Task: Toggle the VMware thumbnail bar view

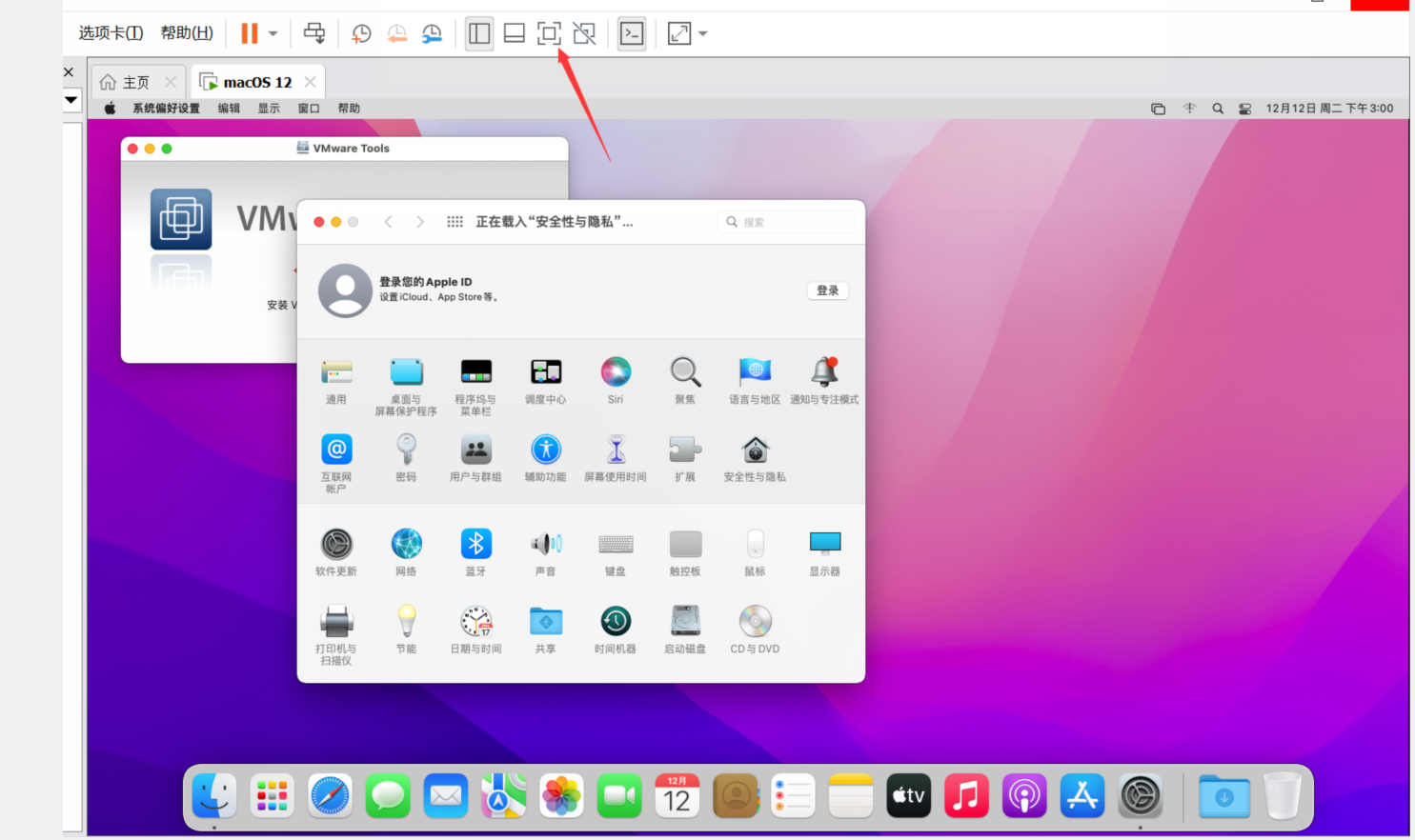Action: [x=515, y=33]
